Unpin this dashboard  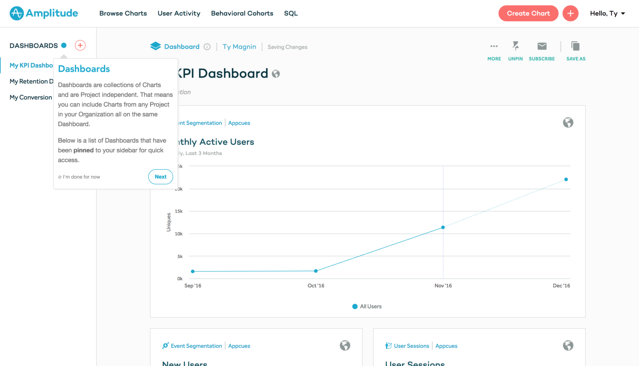point(515,51)
